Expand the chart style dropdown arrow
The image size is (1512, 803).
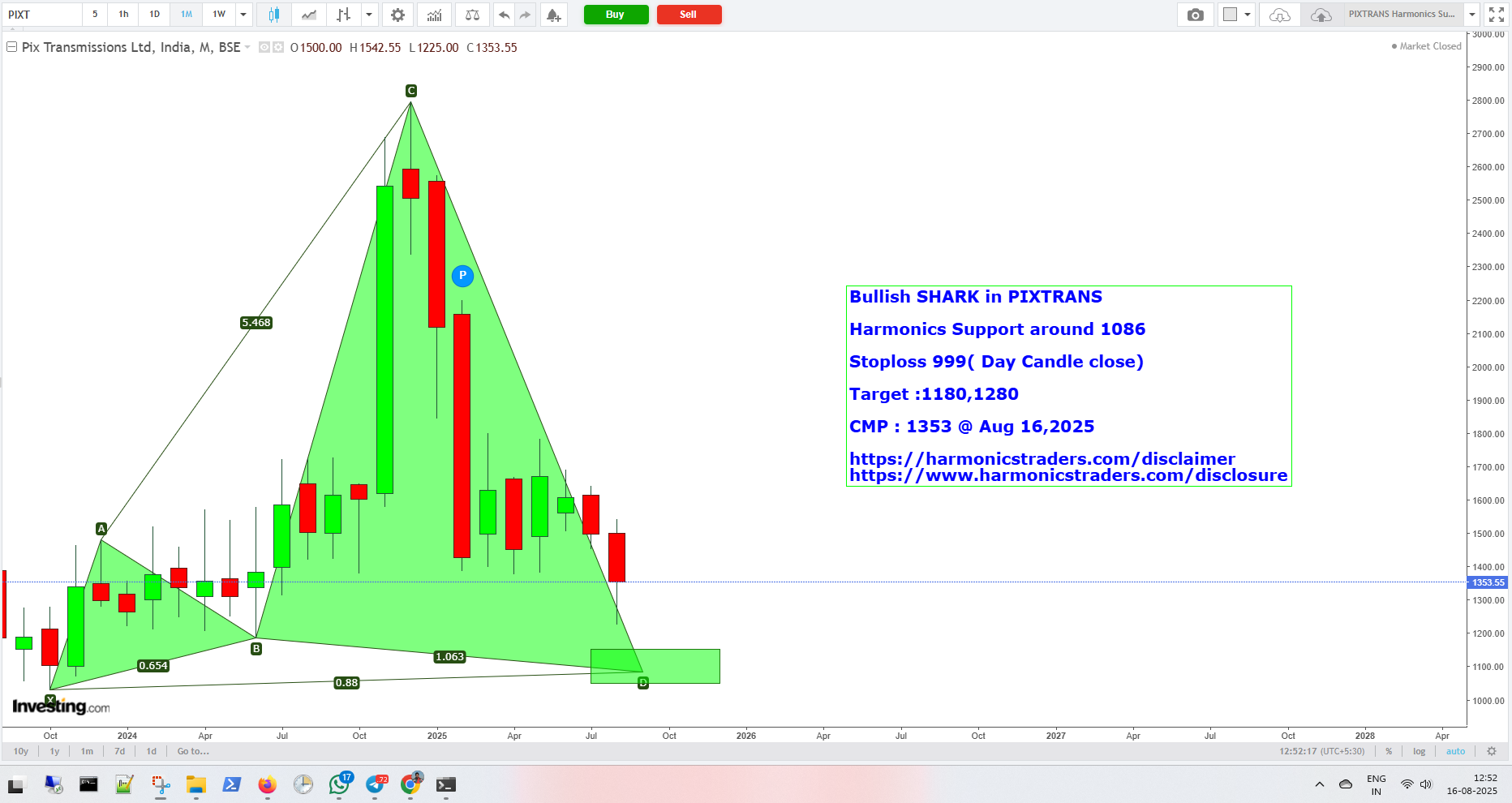369,14
